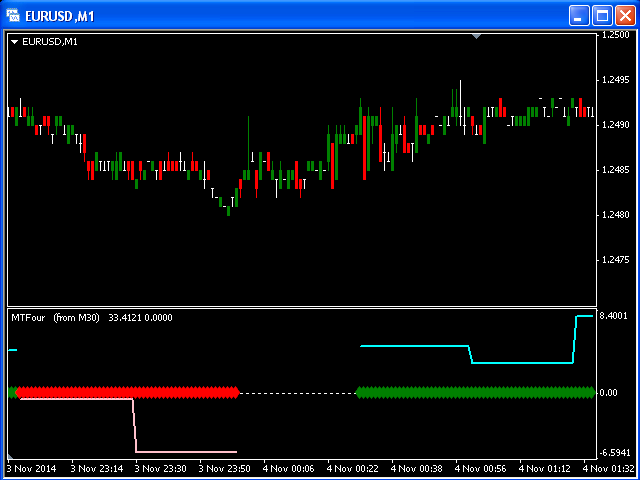Click the 3 Nov 23:14 time label
The image size is (640, 480).
coord(97,468)
